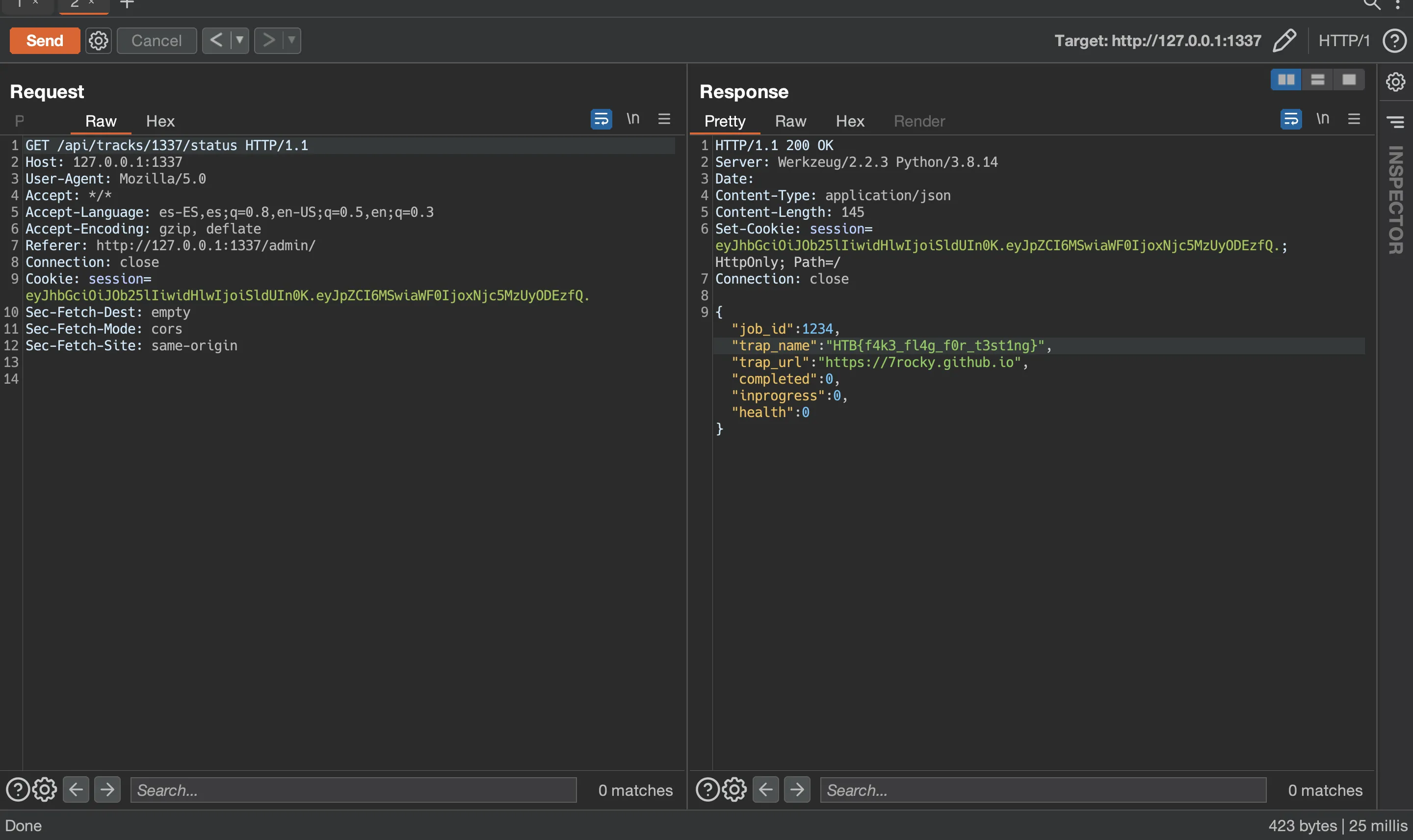Image resolution: width=1413 pixels, height=840 pixels.
Task: Open request send settings gear
Action: (99, 41)
